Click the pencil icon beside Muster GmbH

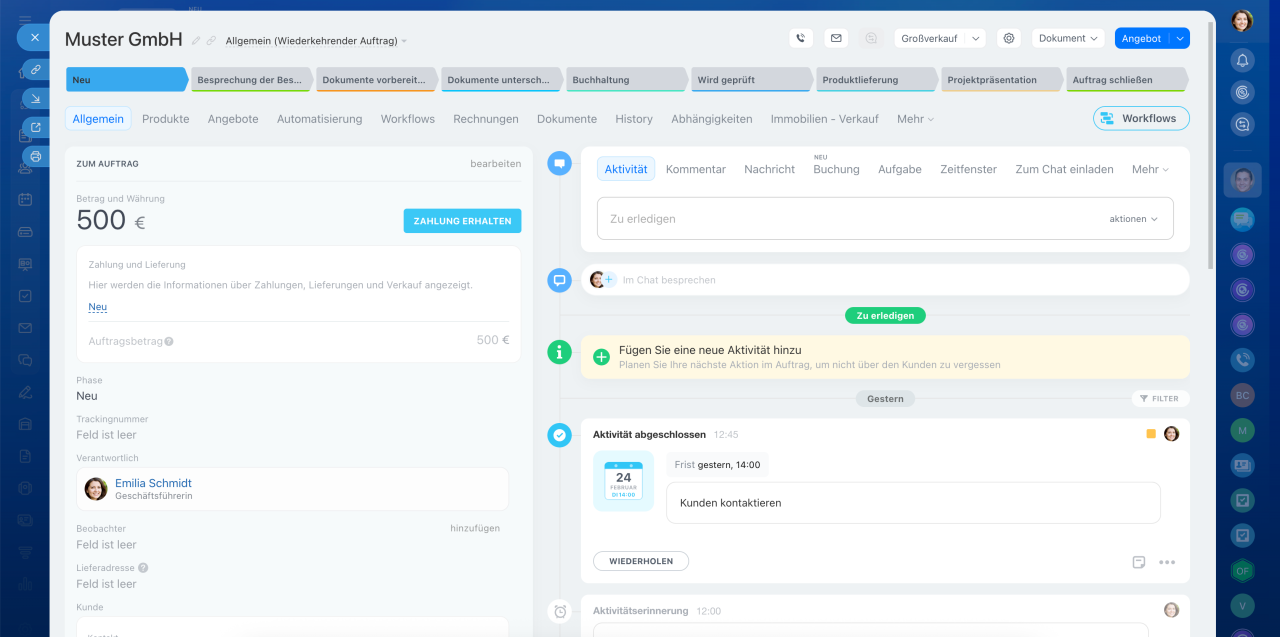click(196, 41)
